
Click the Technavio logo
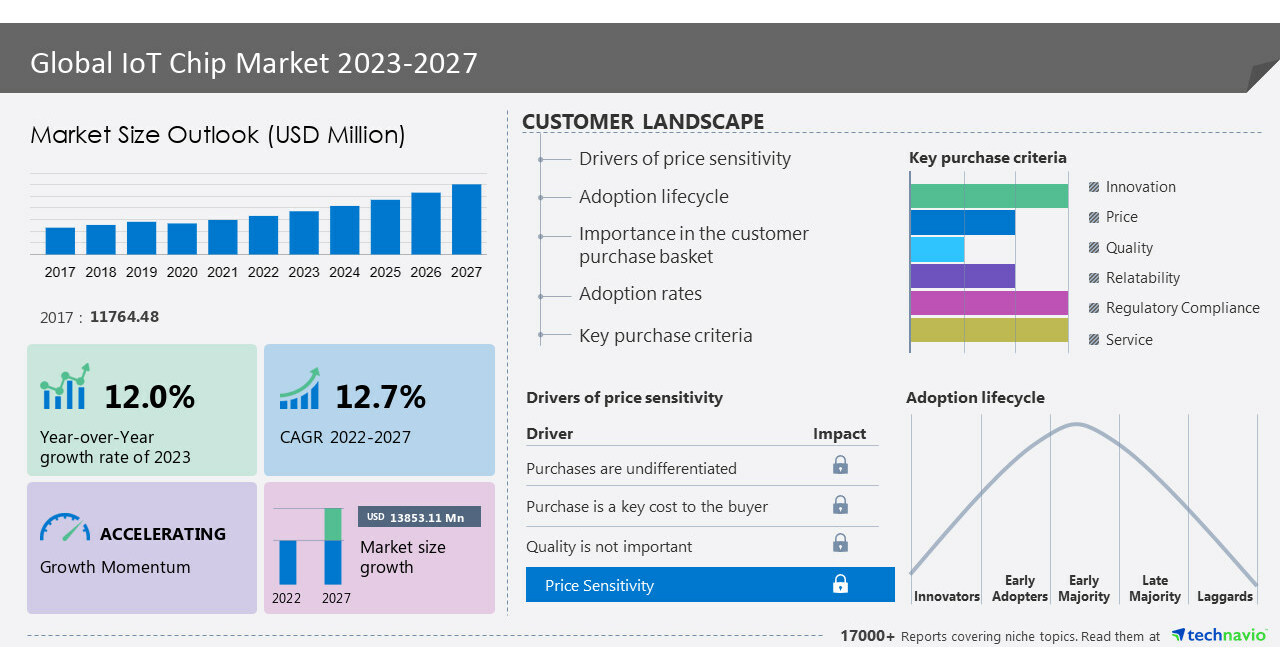pyautogui.click(x=1220, y=634)
